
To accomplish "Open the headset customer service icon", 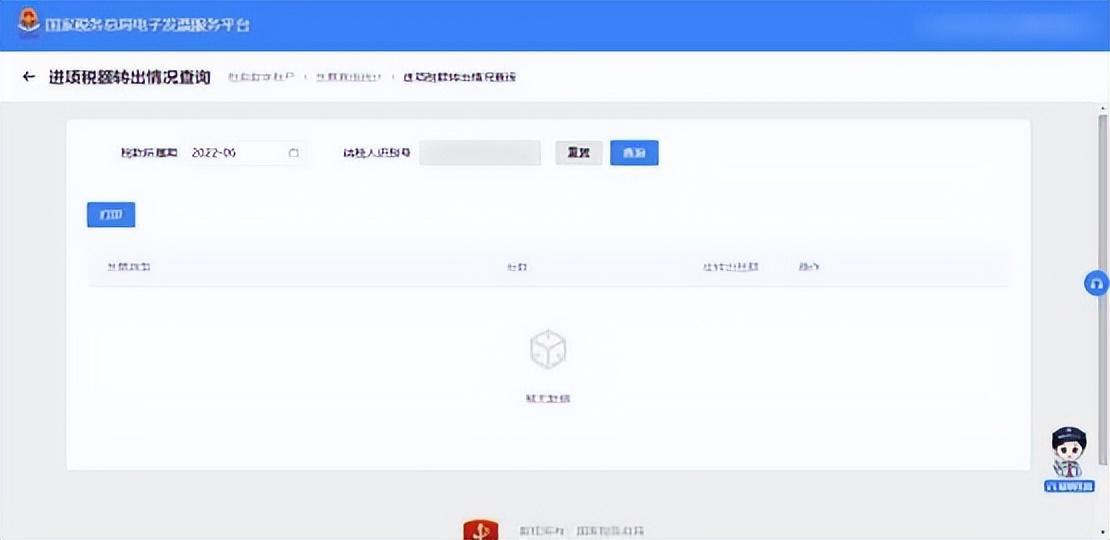I will (x=1097, y=284).
